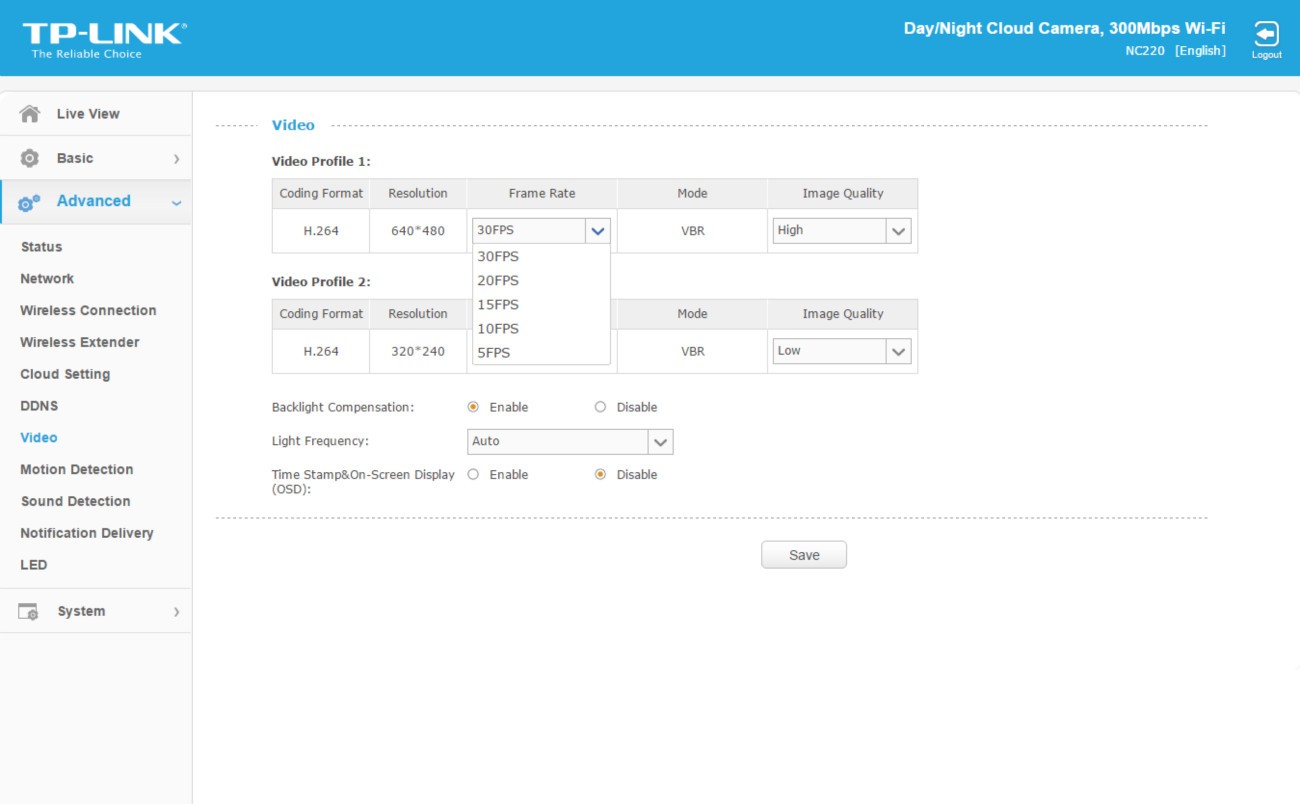The width and height of the screenshot is (1300, 804).
Task: Open Image Quality dropdown showing Low
Action: [898, 352]
